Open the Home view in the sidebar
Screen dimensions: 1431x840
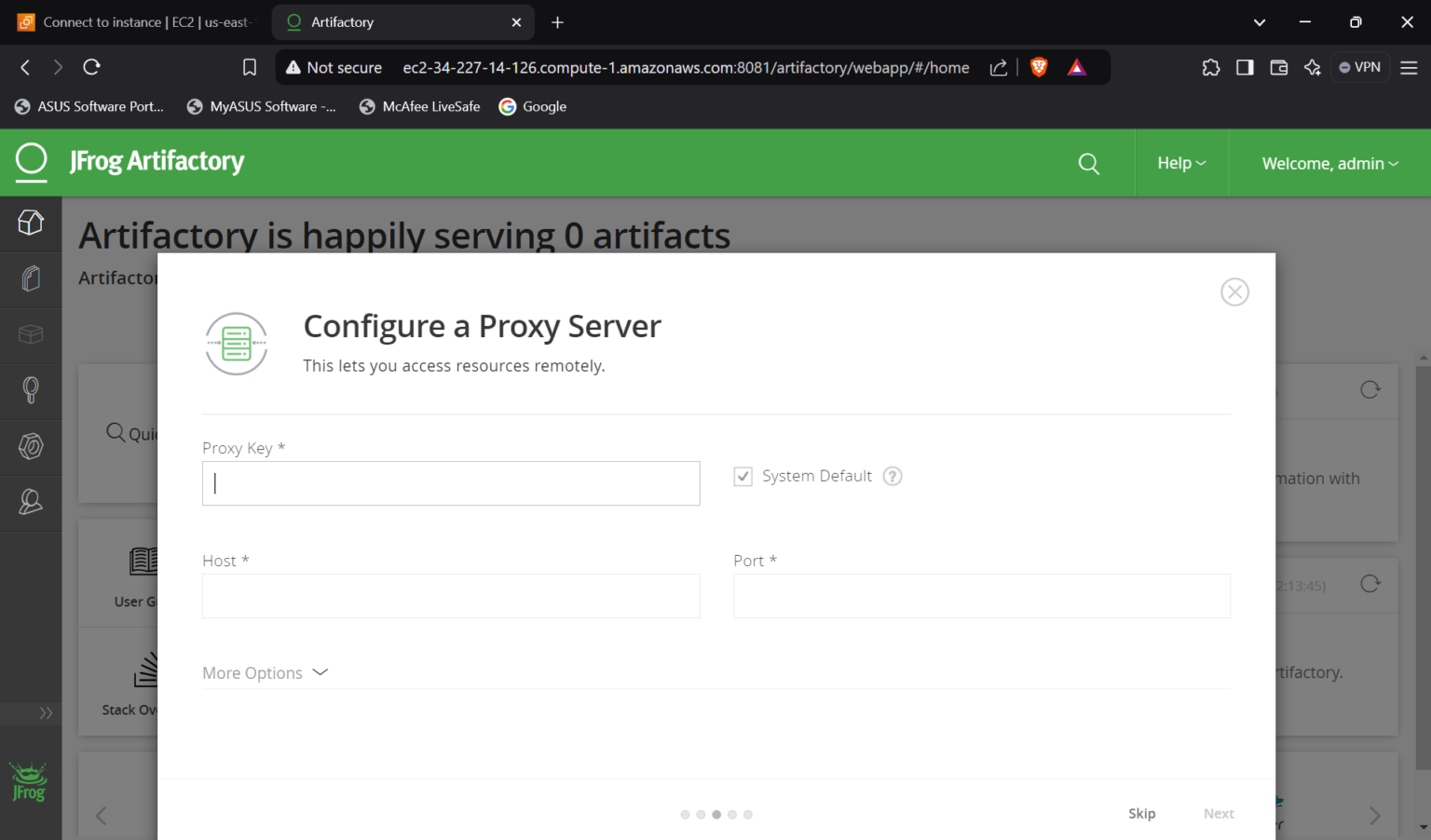click(x=30, y=223)
